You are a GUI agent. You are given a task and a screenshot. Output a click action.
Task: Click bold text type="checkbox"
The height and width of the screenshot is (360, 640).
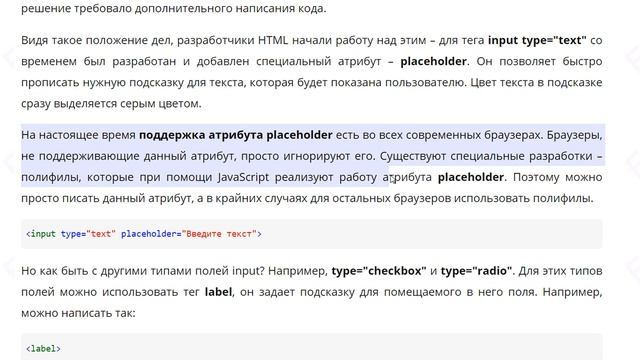coord(379,271)
